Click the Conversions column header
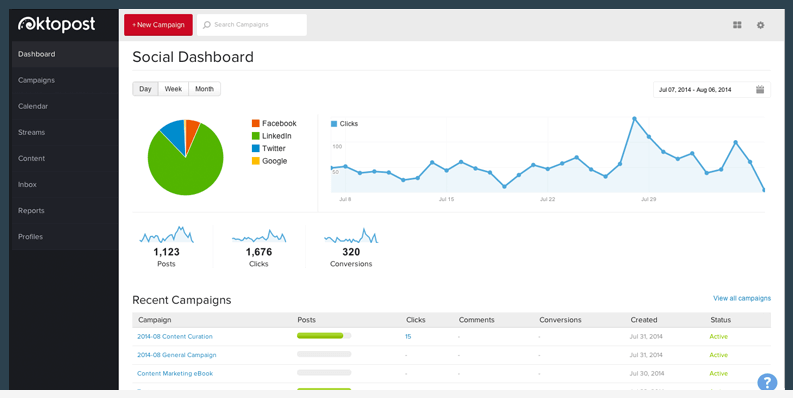The height and width of the screenshot is (398, 793). pos(560,320)
